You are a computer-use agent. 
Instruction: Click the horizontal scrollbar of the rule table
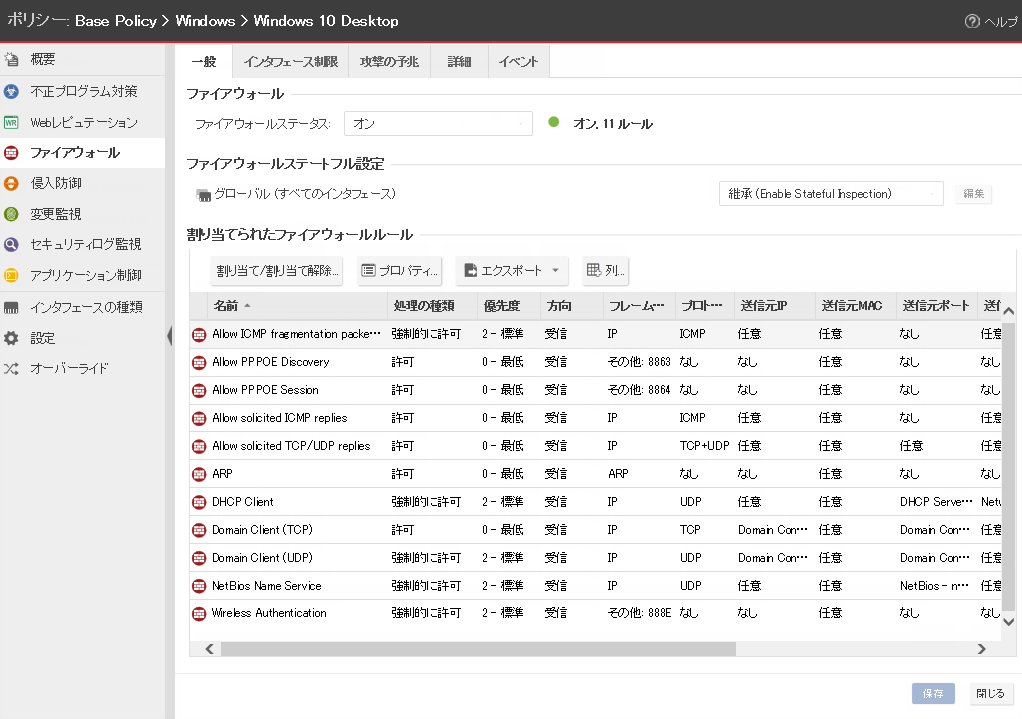(x=478, y=648)
